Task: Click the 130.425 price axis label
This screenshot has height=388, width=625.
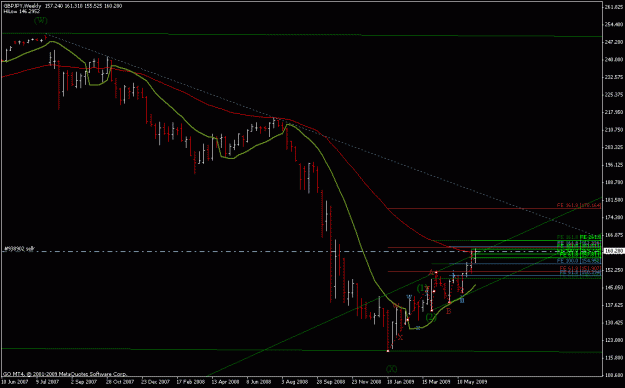Action: (x=614, y=323)
